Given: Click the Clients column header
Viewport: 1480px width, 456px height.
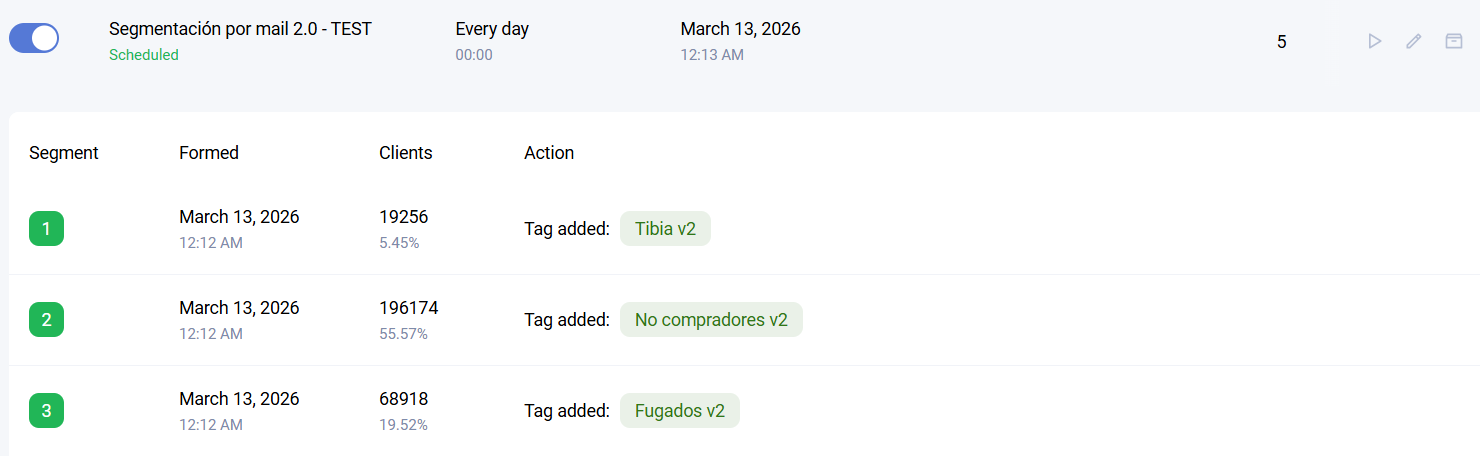Looking at the screenshot, I should (x=406, y=153).
